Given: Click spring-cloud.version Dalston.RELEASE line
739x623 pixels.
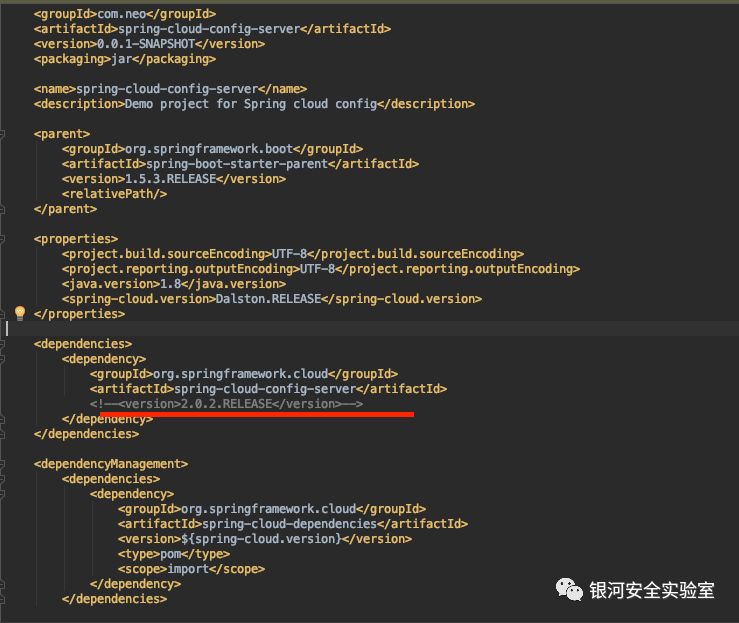Looking at the screenshot, I should 271,299.
